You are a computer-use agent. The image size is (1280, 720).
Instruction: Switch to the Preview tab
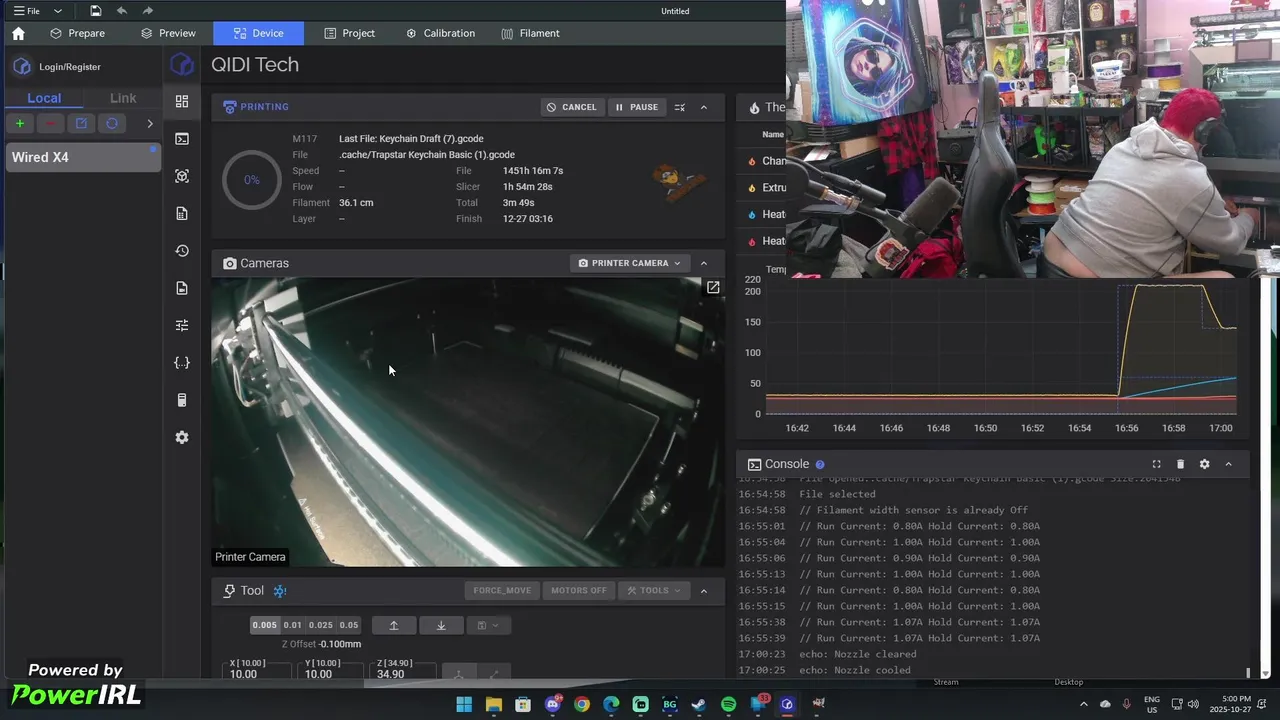pos(168,33)
